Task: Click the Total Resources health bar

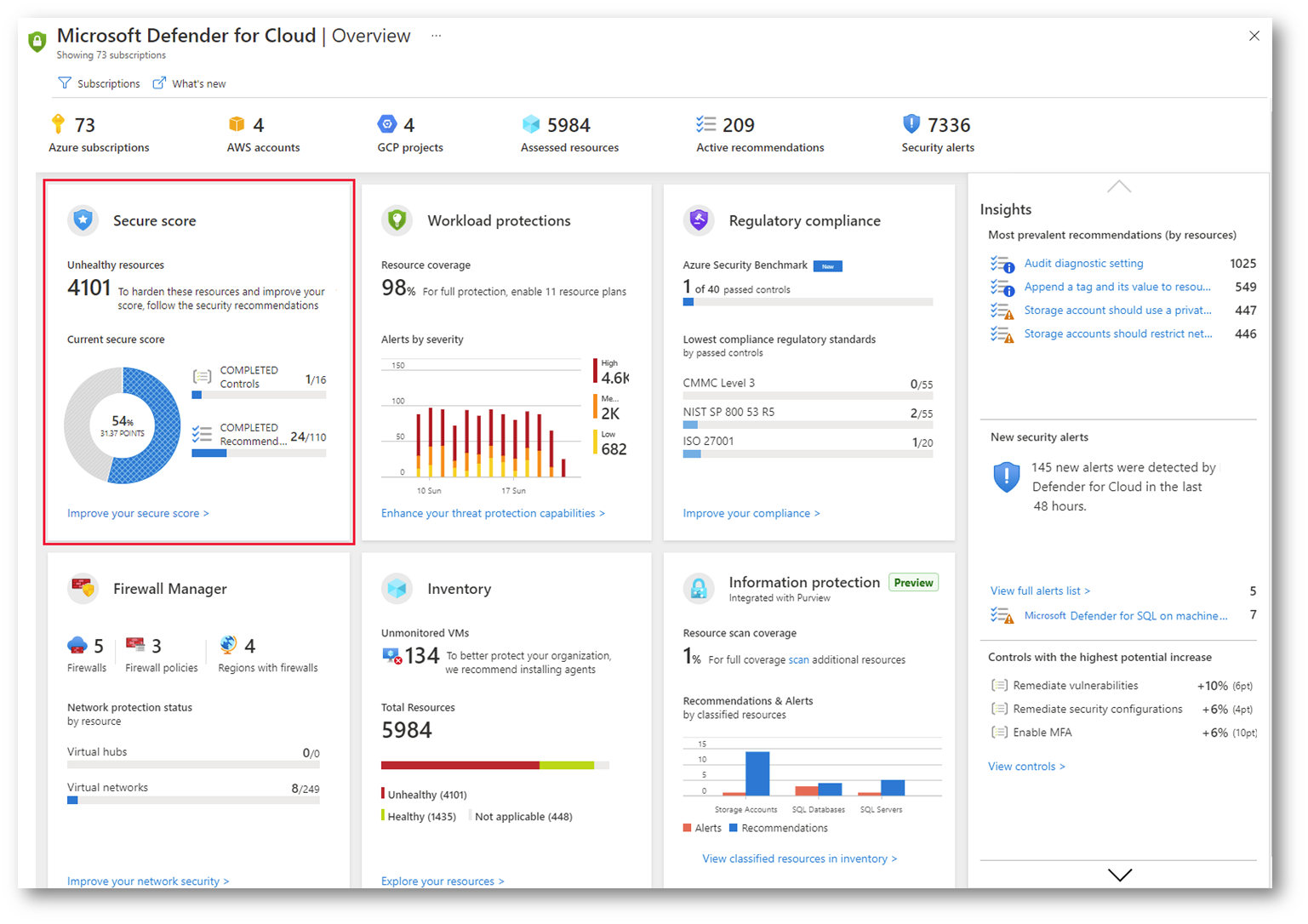Action: [x=495, y=765]
